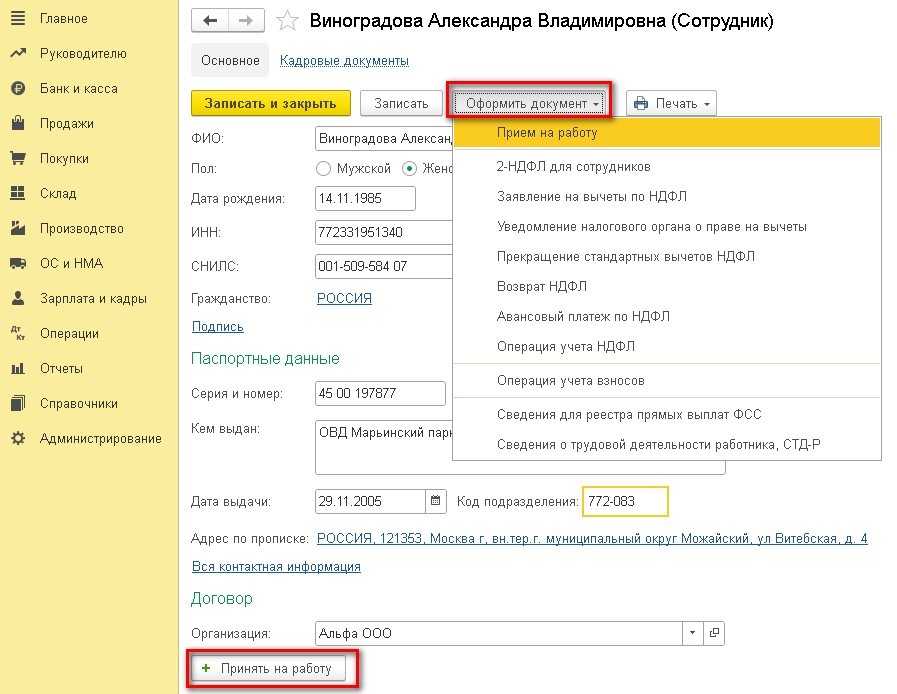
Task: Click the Серия и номер field
Action: (x=380, y=394)
